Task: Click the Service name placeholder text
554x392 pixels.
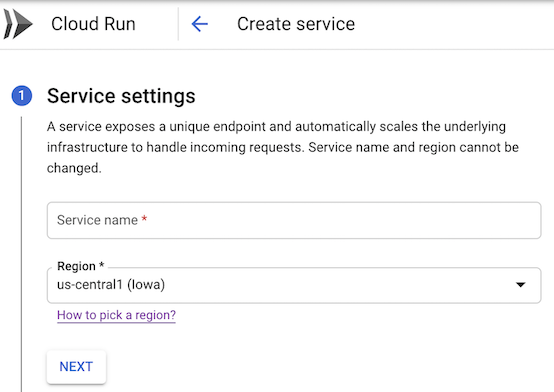Action: tap(98, 220)
